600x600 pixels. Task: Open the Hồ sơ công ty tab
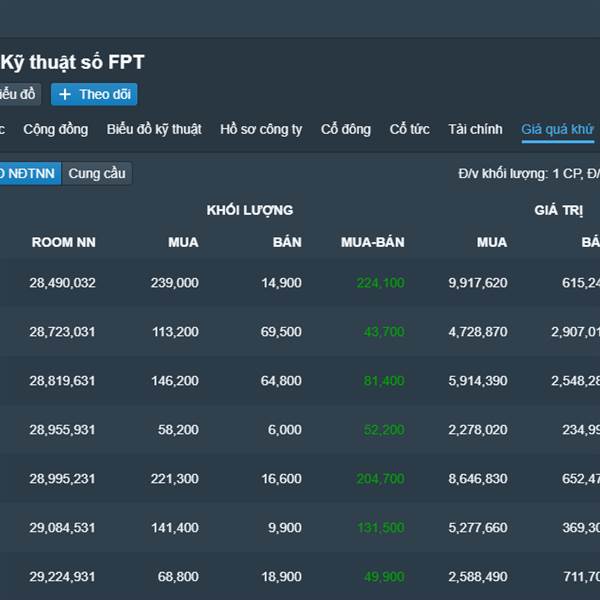(x=261, y=129)
